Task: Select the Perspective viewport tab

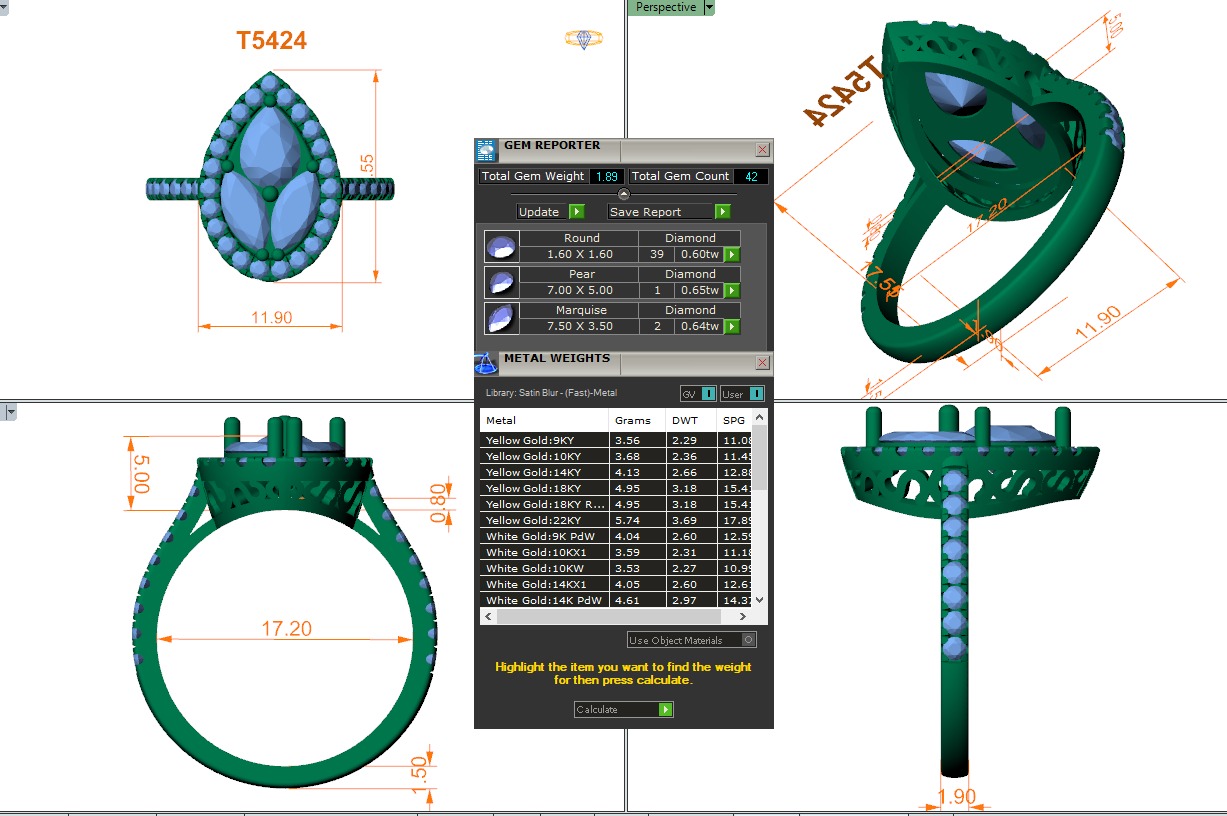Action: pyautogui.click(x=665, y=7)
